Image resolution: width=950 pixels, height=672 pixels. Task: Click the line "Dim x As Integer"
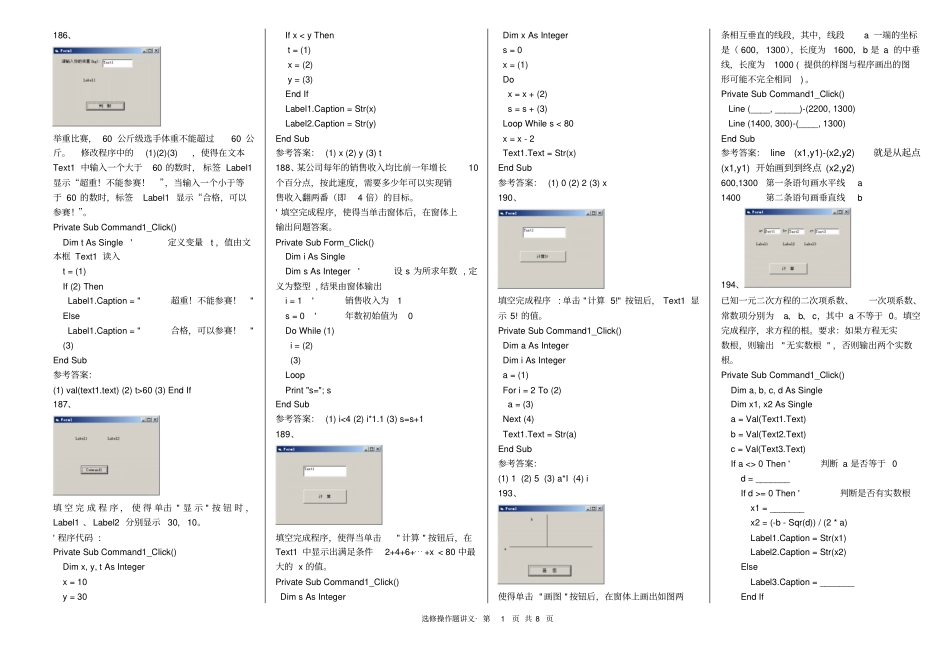[x=536, y=35]
